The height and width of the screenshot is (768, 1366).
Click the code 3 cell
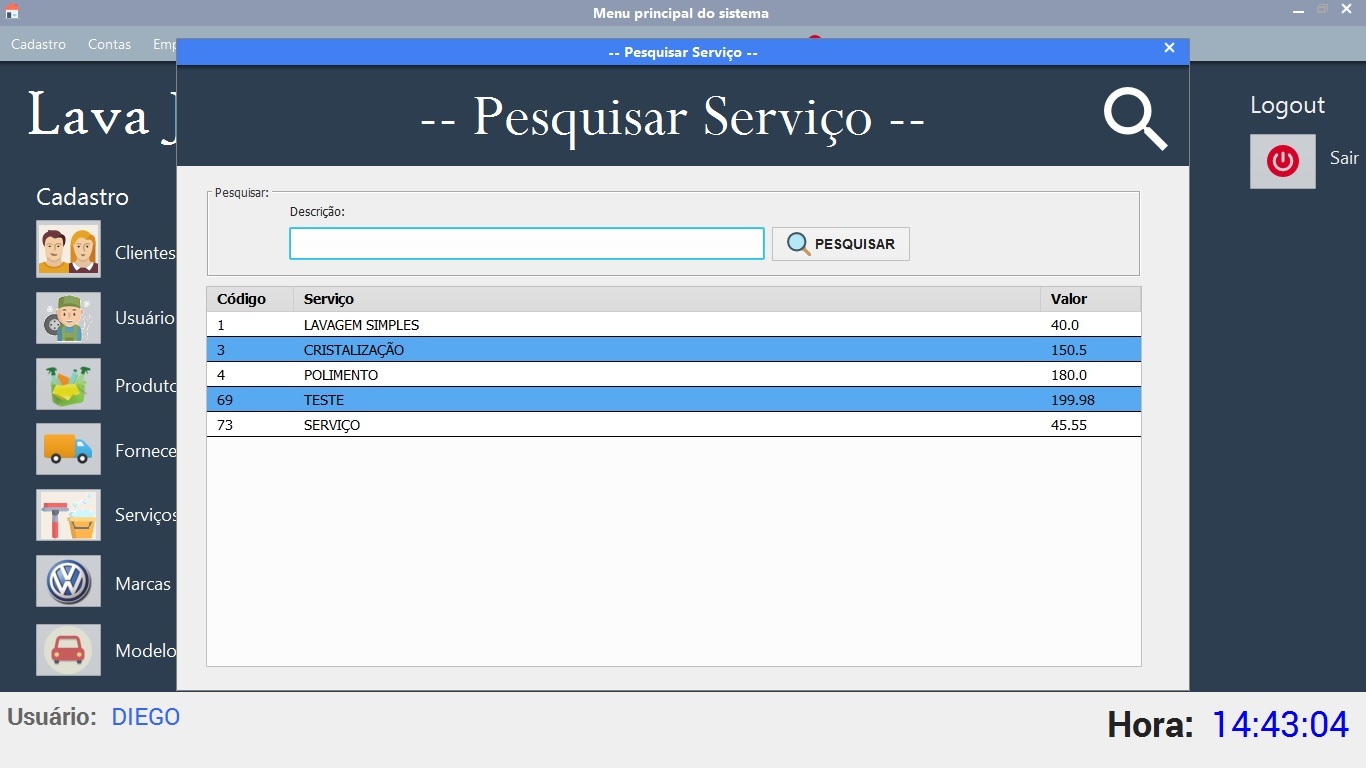[250, 350]
